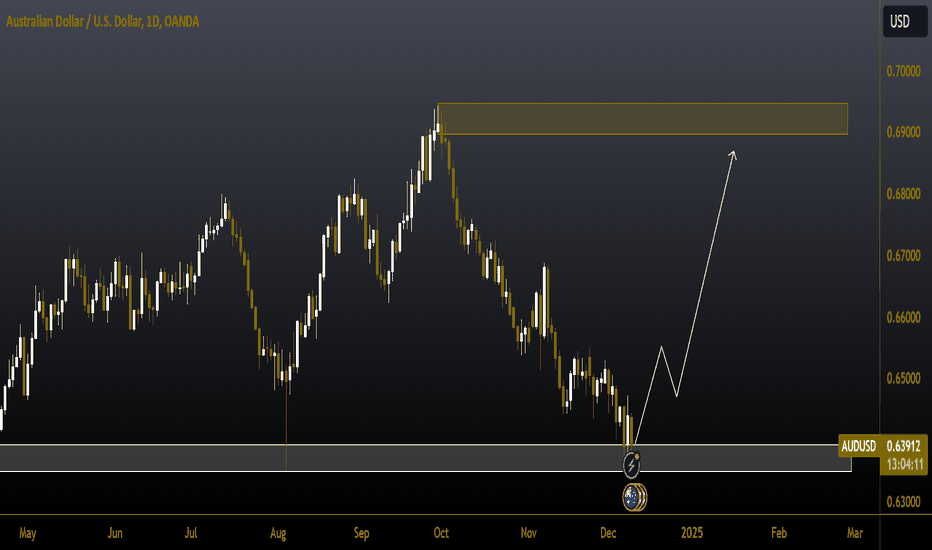Click the Dec label on time axis
Viewport: 932px width, 550px height.
608,533
